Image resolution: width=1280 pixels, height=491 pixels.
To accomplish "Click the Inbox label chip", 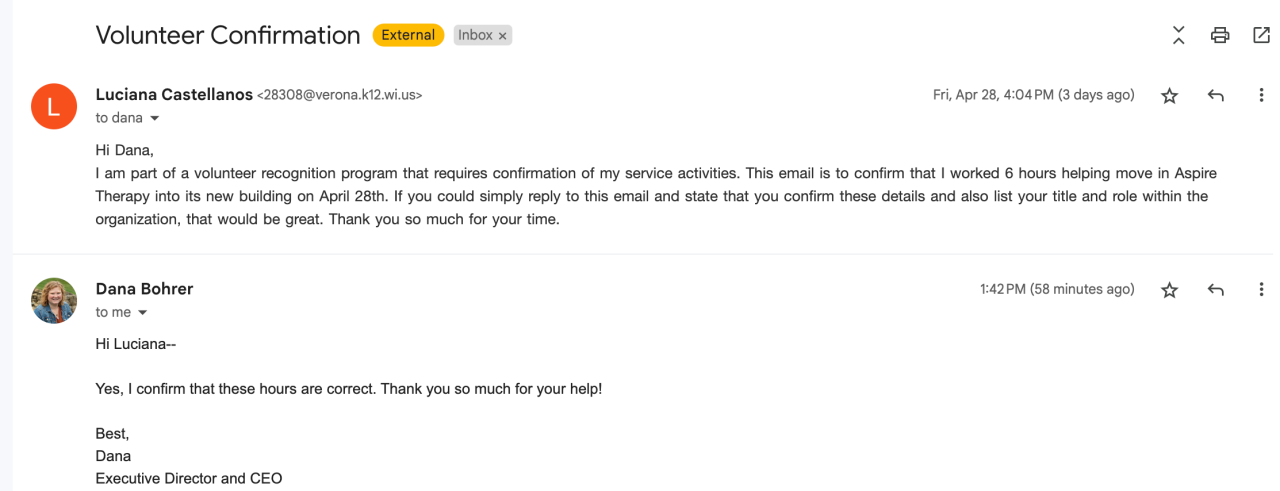I will click(475, 35).
